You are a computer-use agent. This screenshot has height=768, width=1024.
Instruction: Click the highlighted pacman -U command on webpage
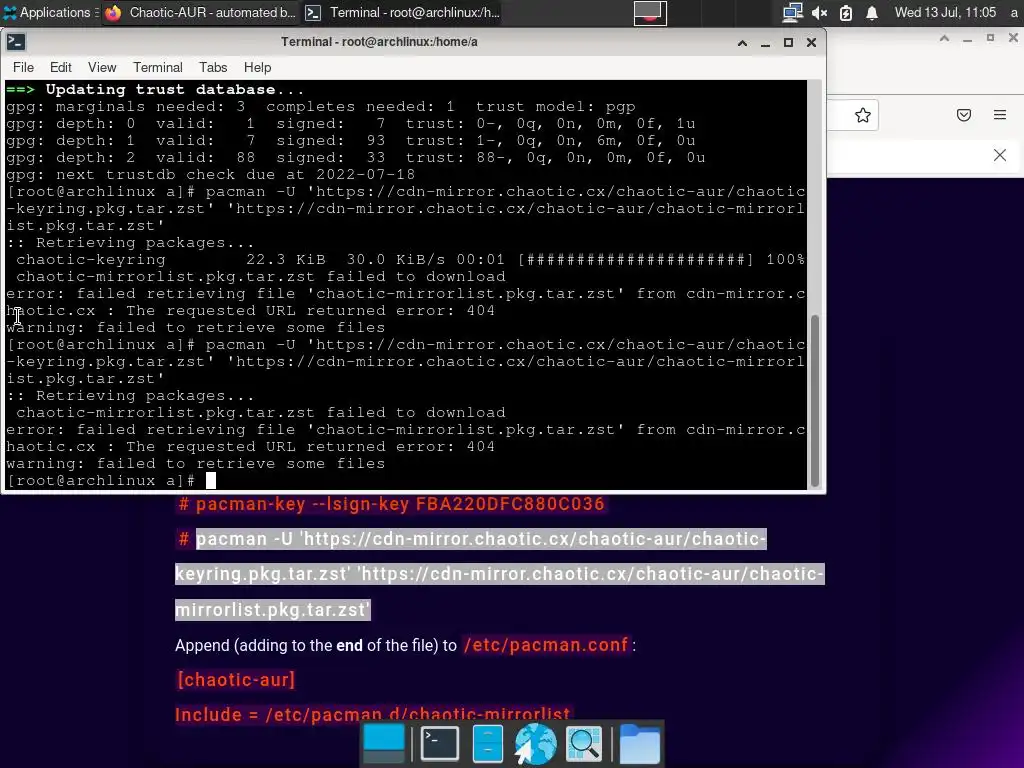pos(500,574)
